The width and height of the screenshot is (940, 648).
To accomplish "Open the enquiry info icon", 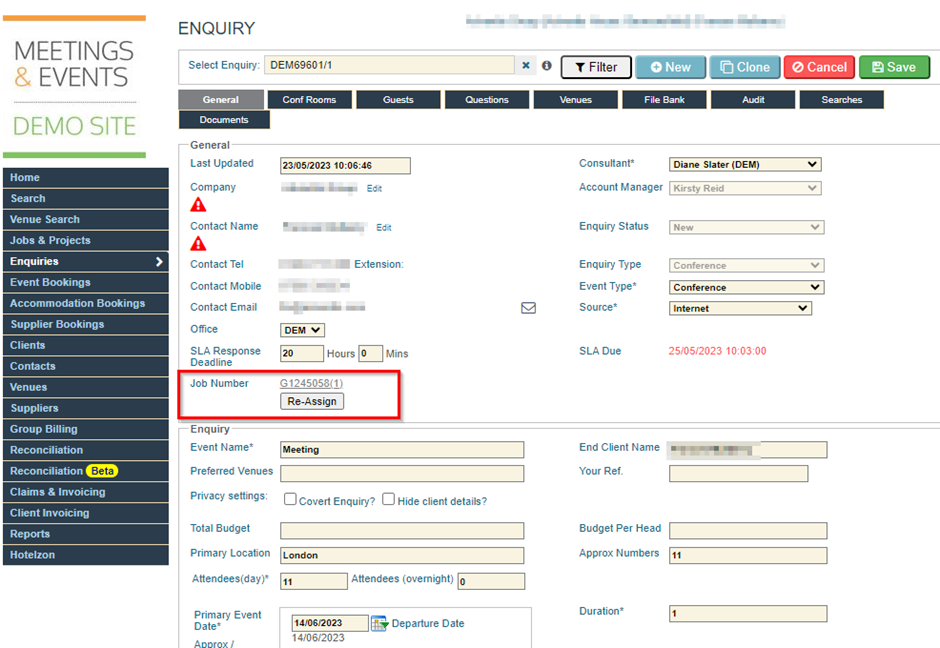I will (547, 65).
